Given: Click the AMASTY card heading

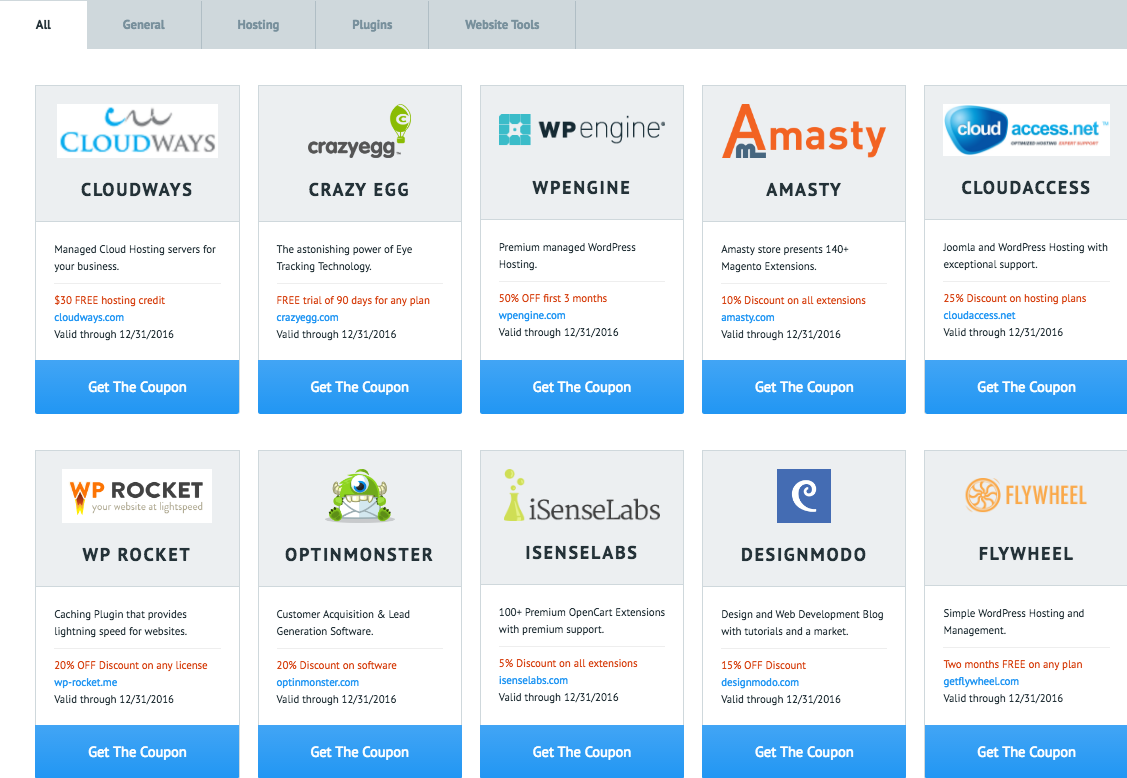Looking at the screenshot, I should point(804,190).
